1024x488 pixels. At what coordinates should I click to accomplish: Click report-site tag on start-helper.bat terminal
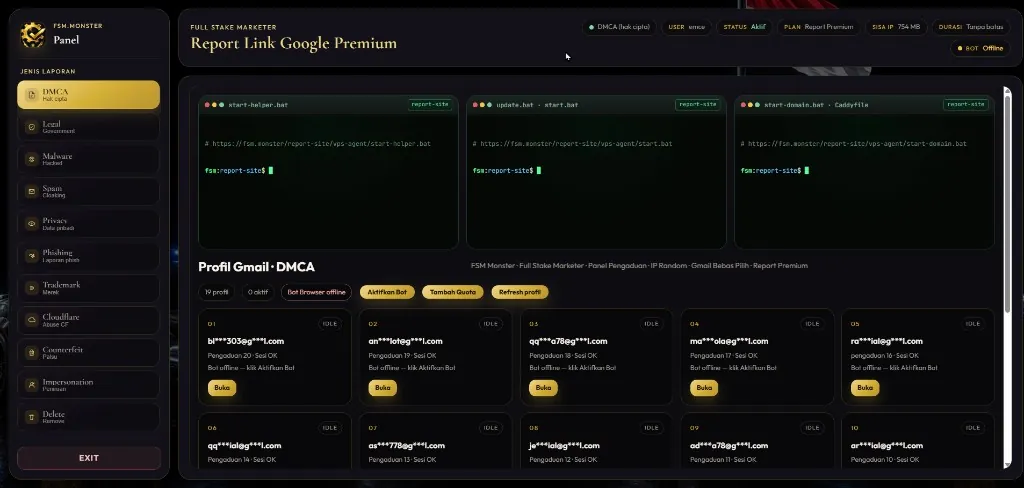coord(430,105)
